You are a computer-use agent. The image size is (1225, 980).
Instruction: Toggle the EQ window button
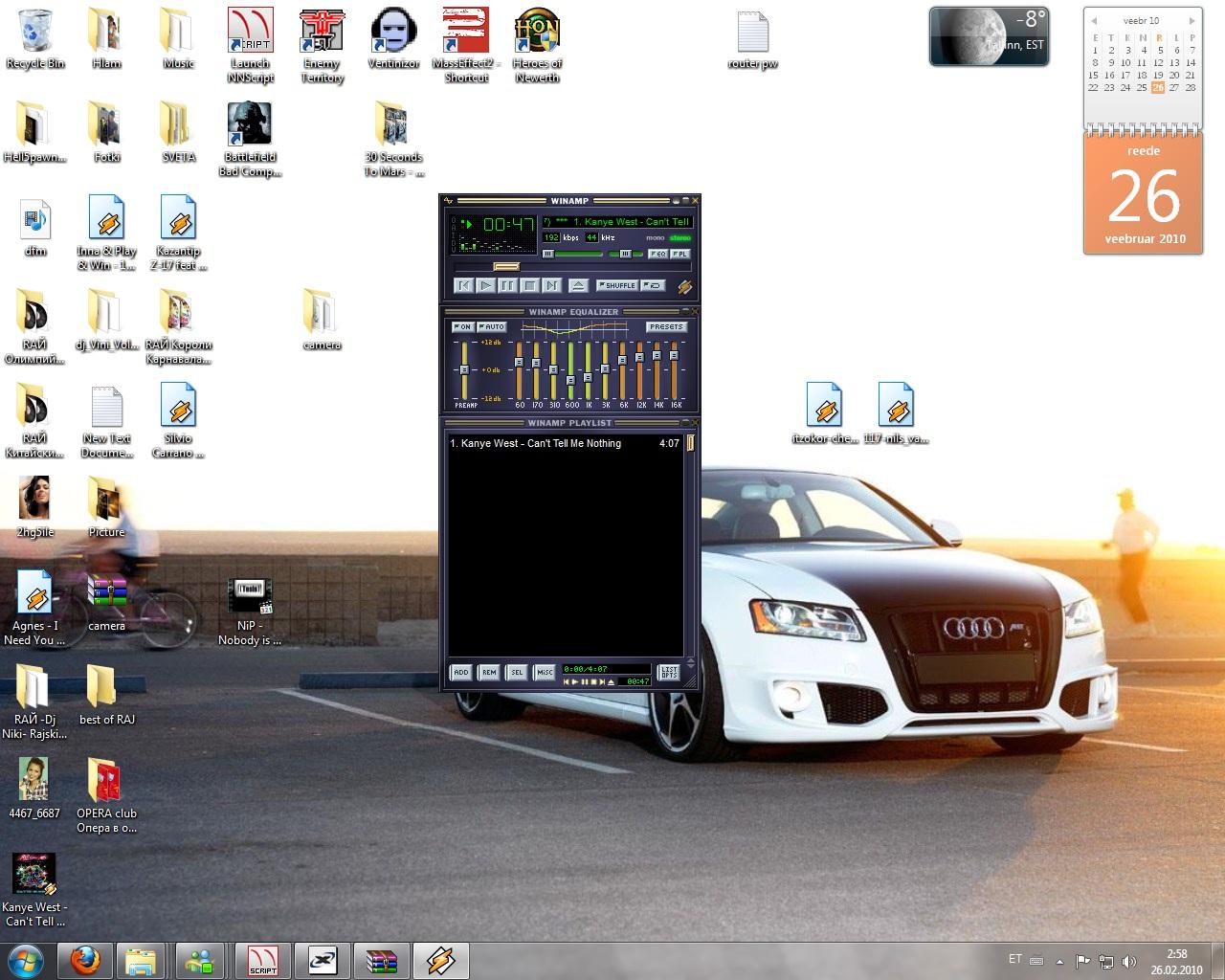coord(657,254)
